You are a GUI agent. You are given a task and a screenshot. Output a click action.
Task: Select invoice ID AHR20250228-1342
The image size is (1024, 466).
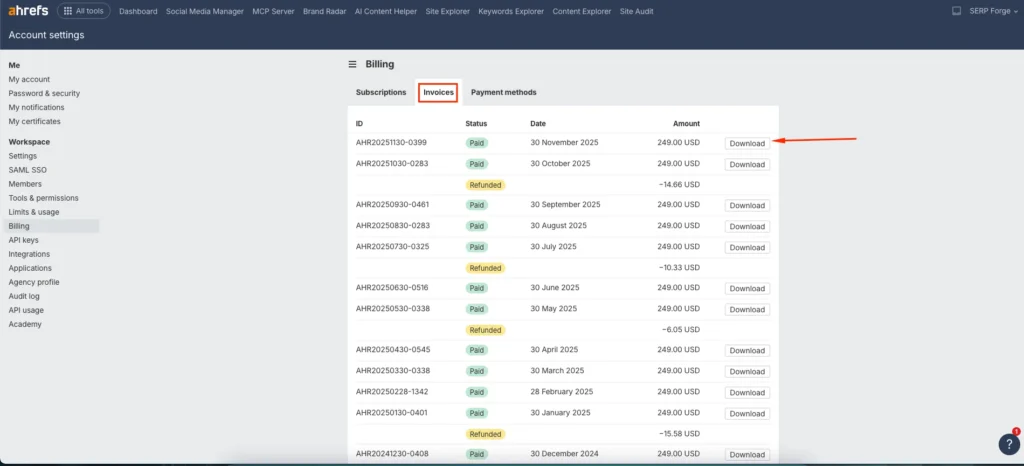pos(392,392)
